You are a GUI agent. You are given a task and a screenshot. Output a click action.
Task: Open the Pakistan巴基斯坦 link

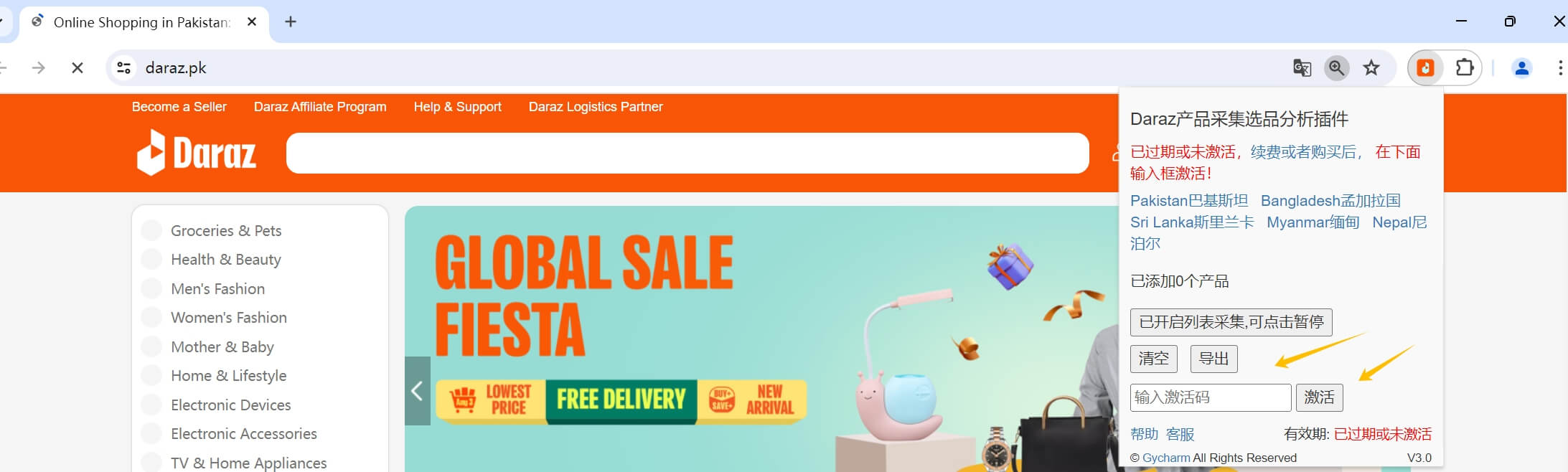coord(1189,201)
